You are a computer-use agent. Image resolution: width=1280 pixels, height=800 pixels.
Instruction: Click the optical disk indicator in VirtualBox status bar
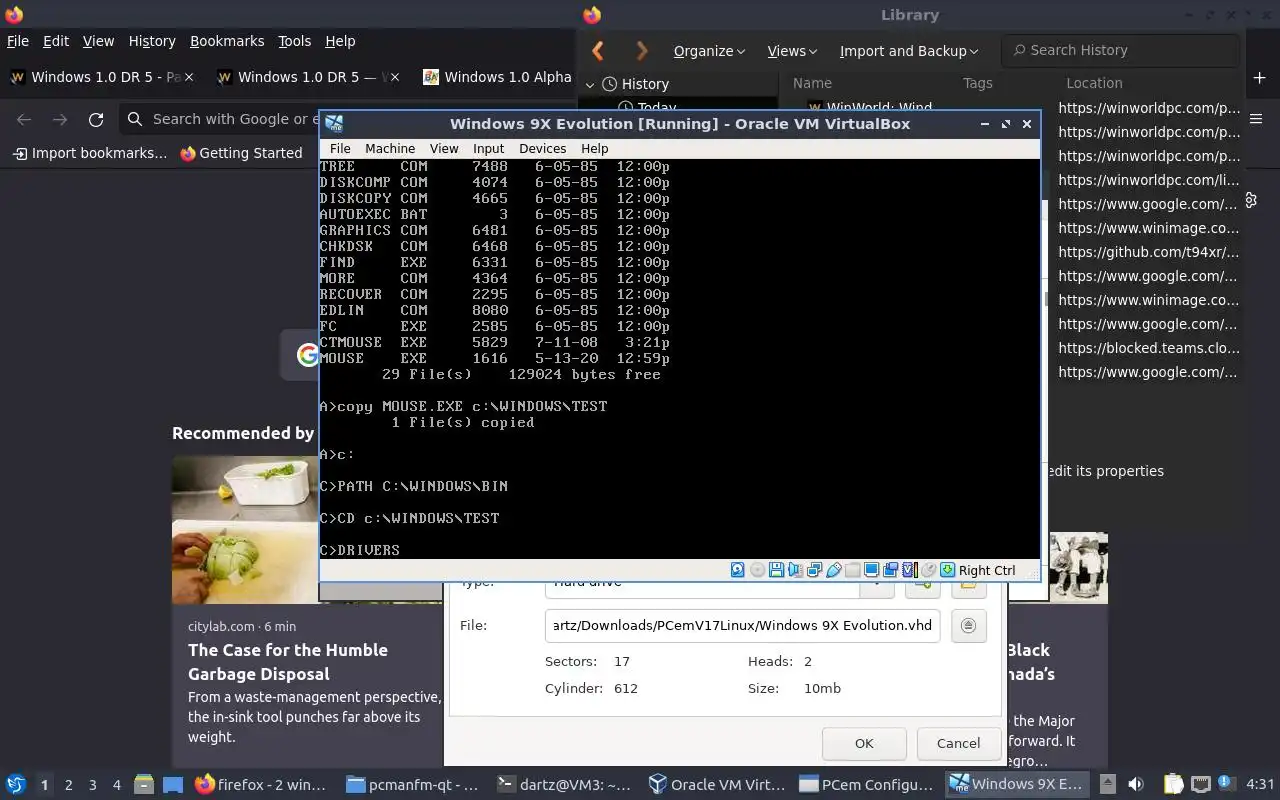(x=757, y=570)
